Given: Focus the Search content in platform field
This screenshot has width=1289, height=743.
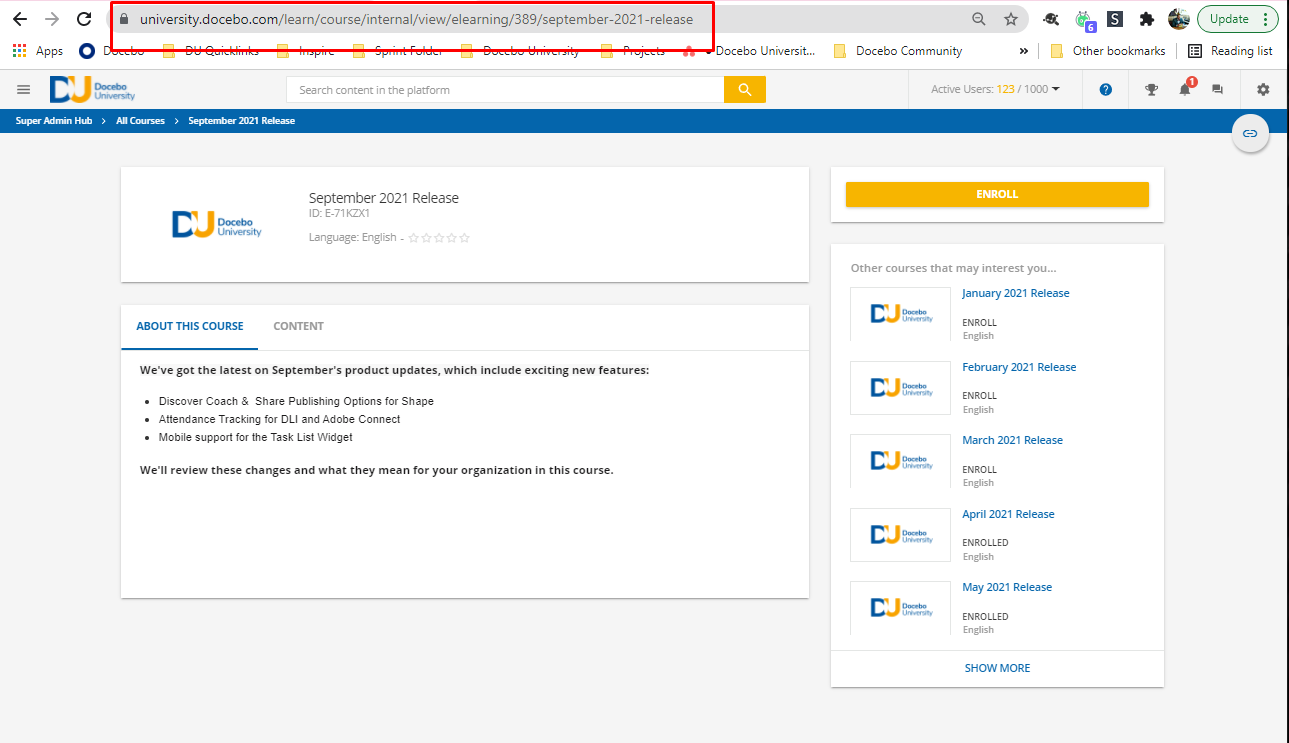Looking at the screenshot, I should (505, 90).
